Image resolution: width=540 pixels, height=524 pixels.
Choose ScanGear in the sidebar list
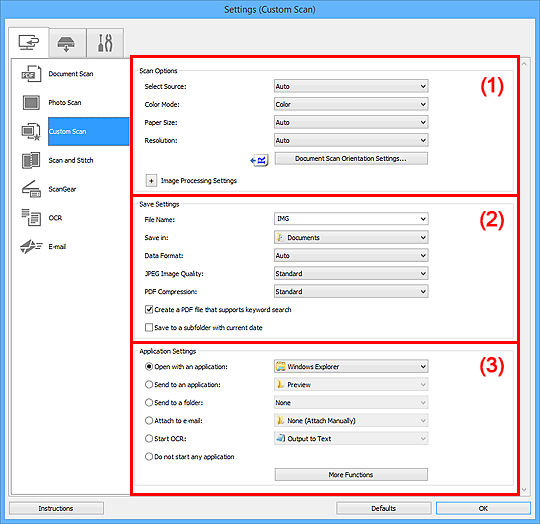tap(62, 189)
